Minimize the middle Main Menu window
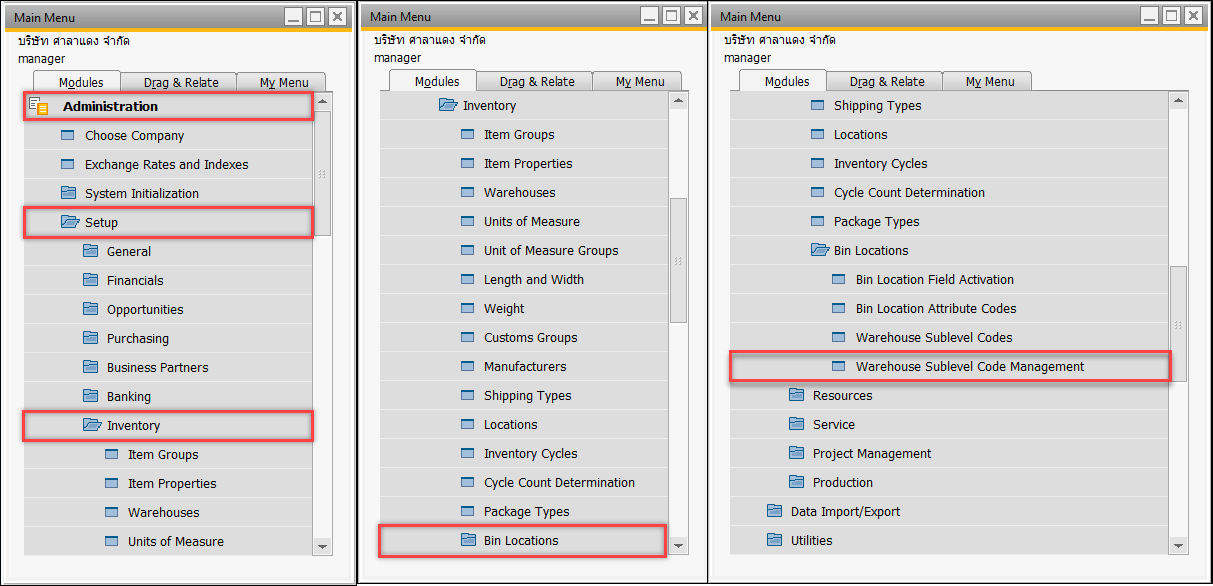Image resolution: width=1213 pixels, height=586 pixels. pos(650,16)
